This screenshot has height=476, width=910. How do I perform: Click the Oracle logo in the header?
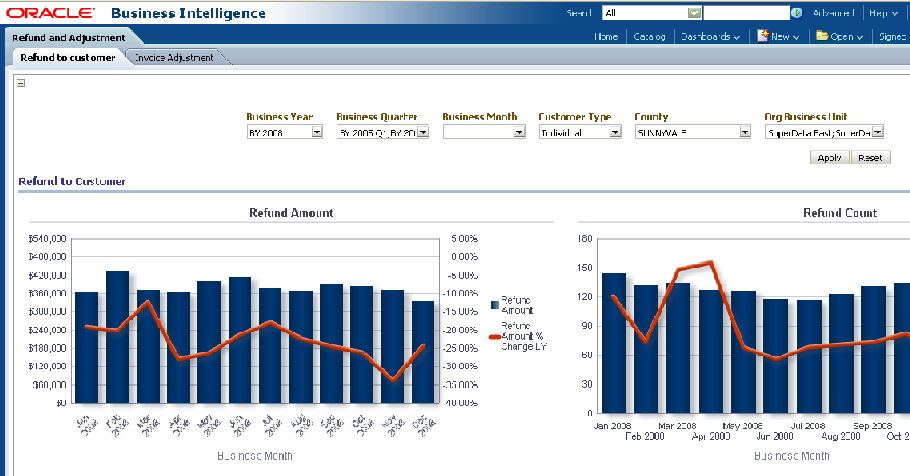tap(50, 13)
